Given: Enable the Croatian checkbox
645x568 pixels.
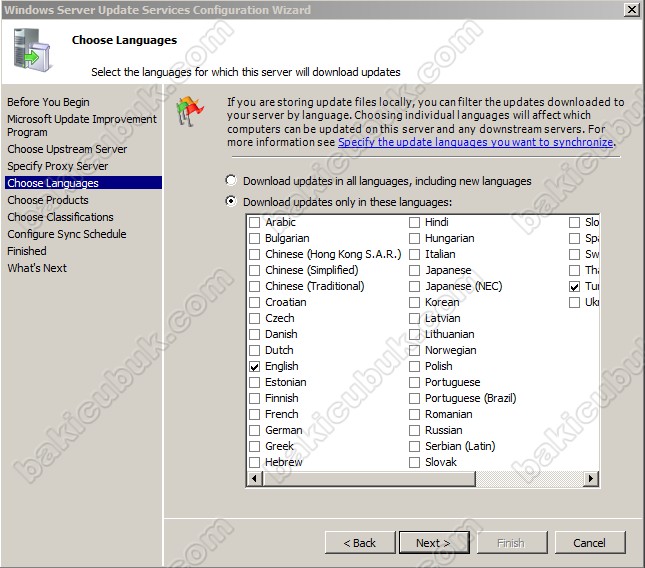Looking at the screenshot, I should pos(255,302).
